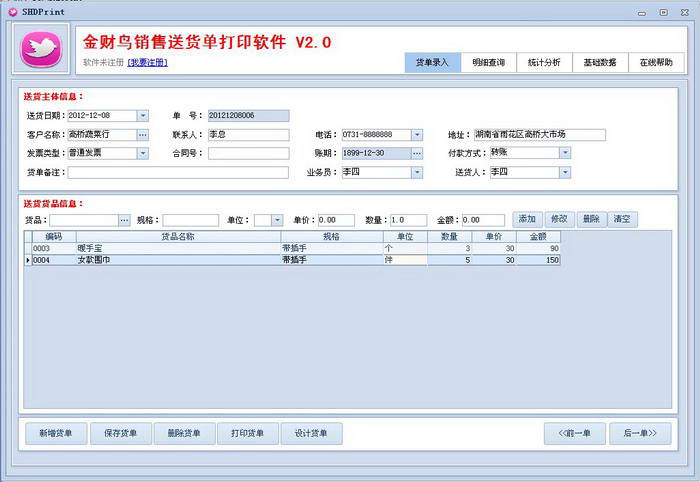Select table row 0004 女款围巾

pos(292,260)
